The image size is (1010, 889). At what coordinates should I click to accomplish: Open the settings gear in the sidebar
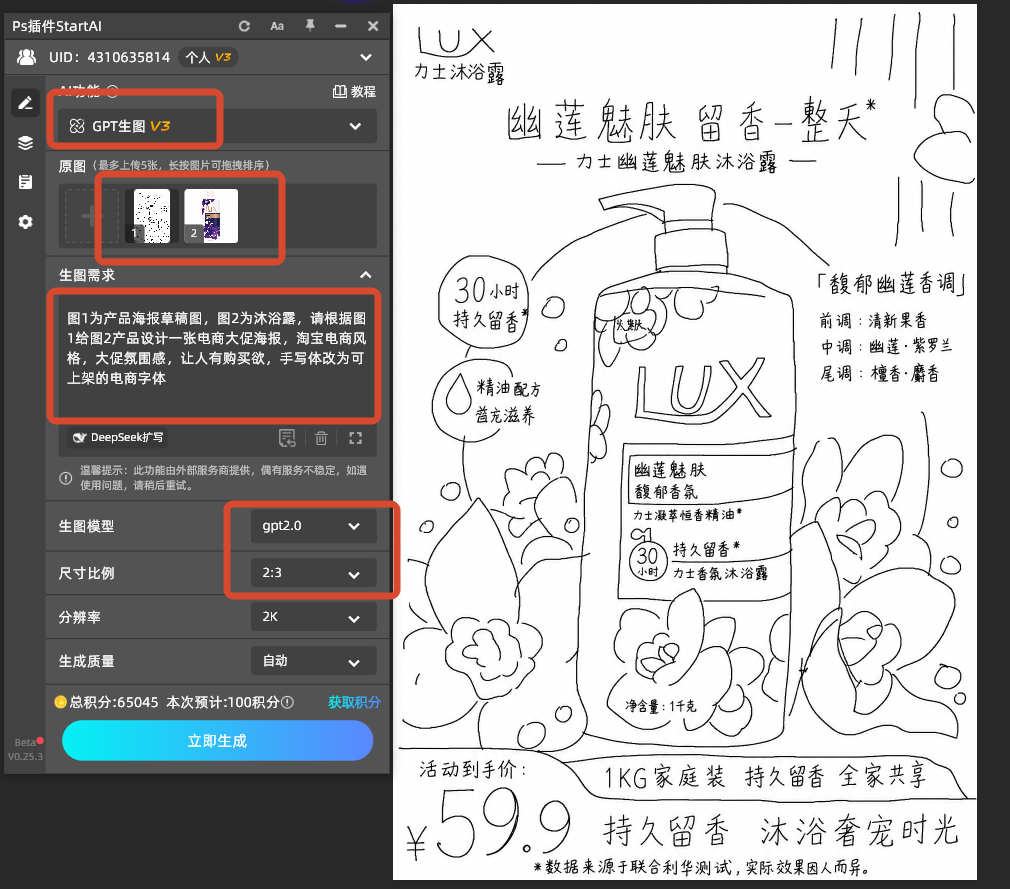pos(25,222)
